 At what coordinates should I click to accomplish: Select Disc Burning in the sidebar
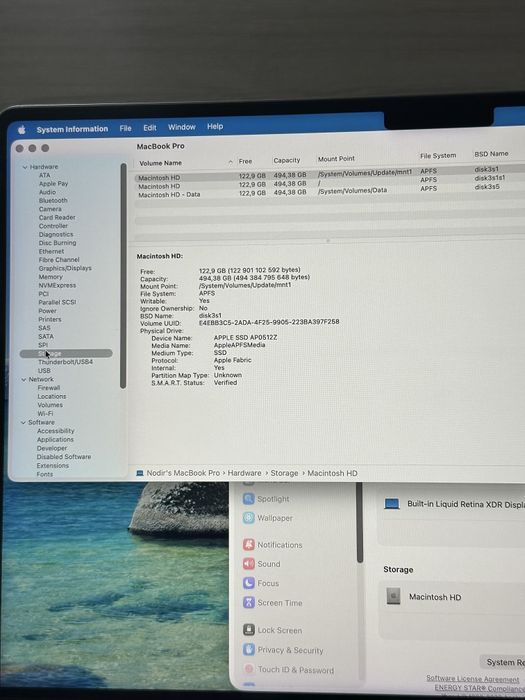(57, 243)
